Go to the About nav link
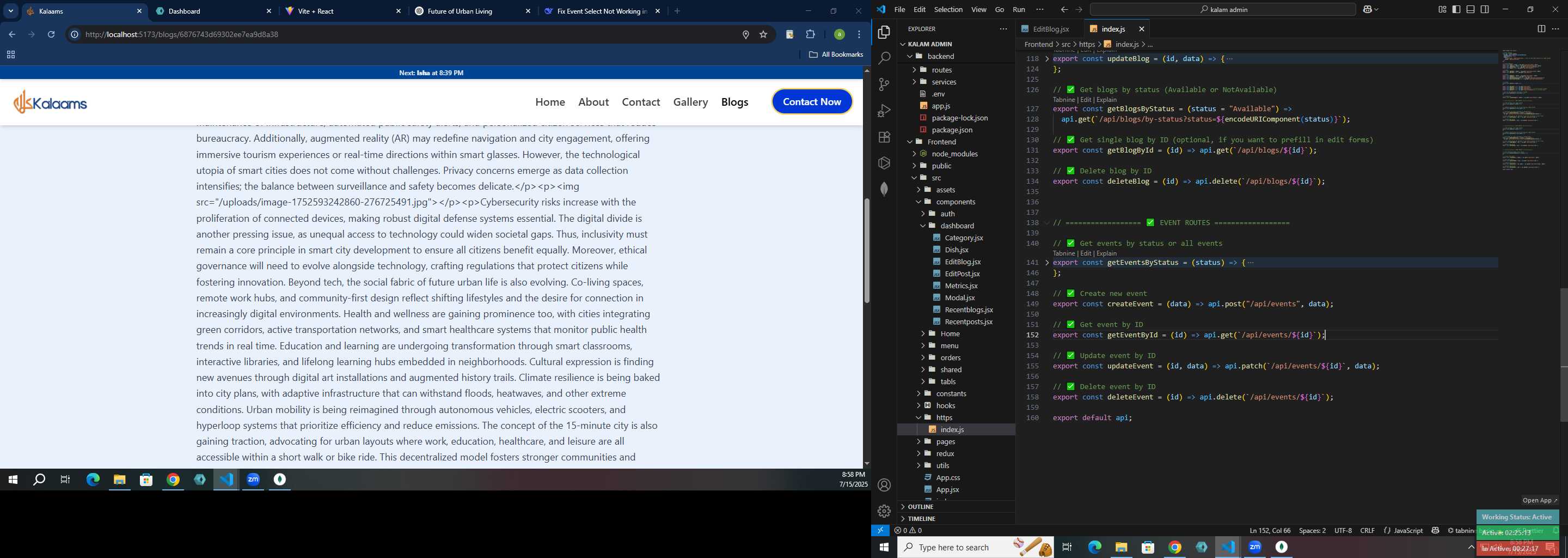 pyautogui.click(x=593, y=102)
